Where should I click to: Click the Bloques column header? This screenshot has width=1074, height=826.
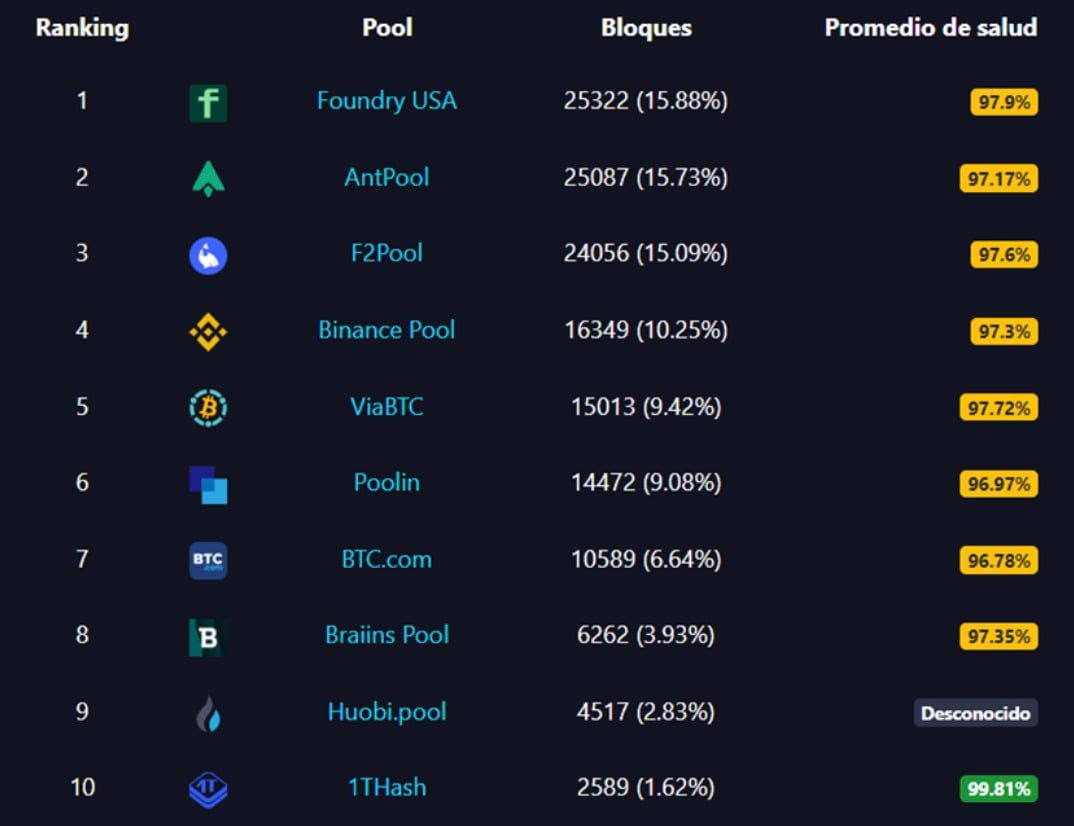point(645,28)
